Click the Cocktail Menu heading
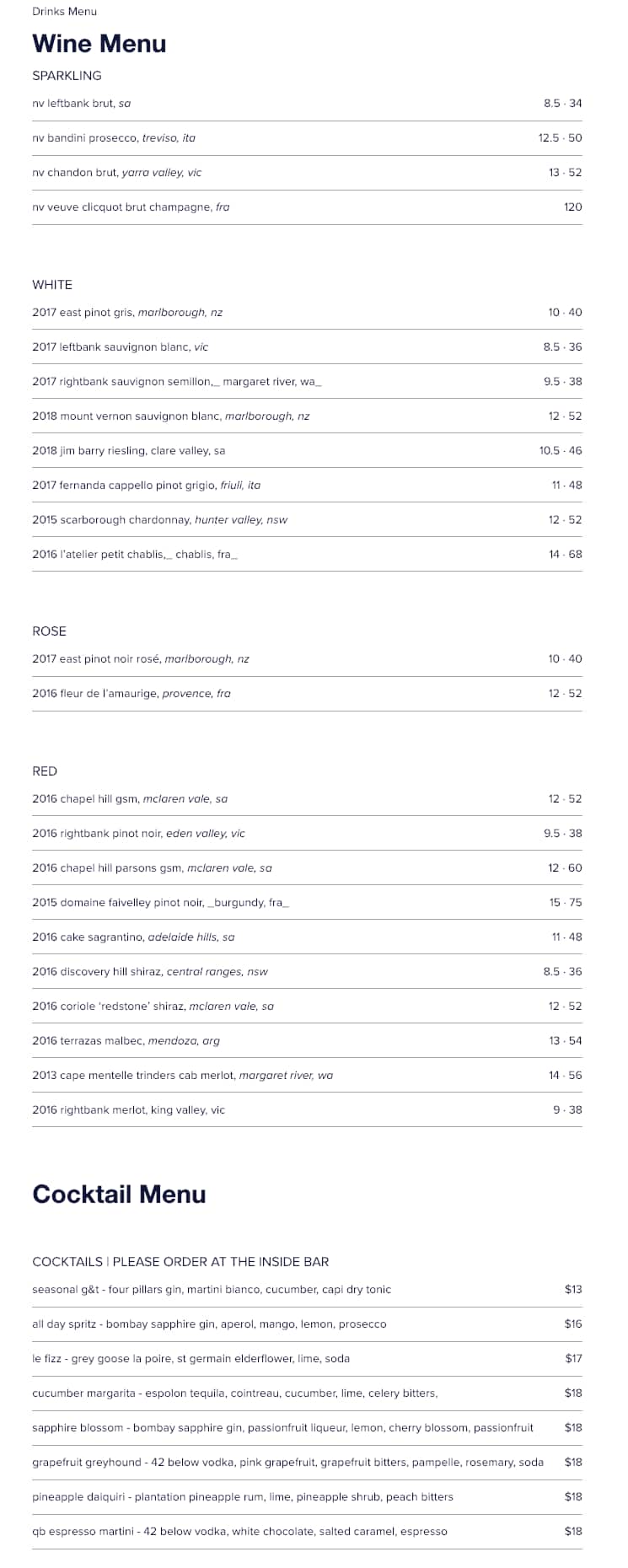 [119, 1195]
